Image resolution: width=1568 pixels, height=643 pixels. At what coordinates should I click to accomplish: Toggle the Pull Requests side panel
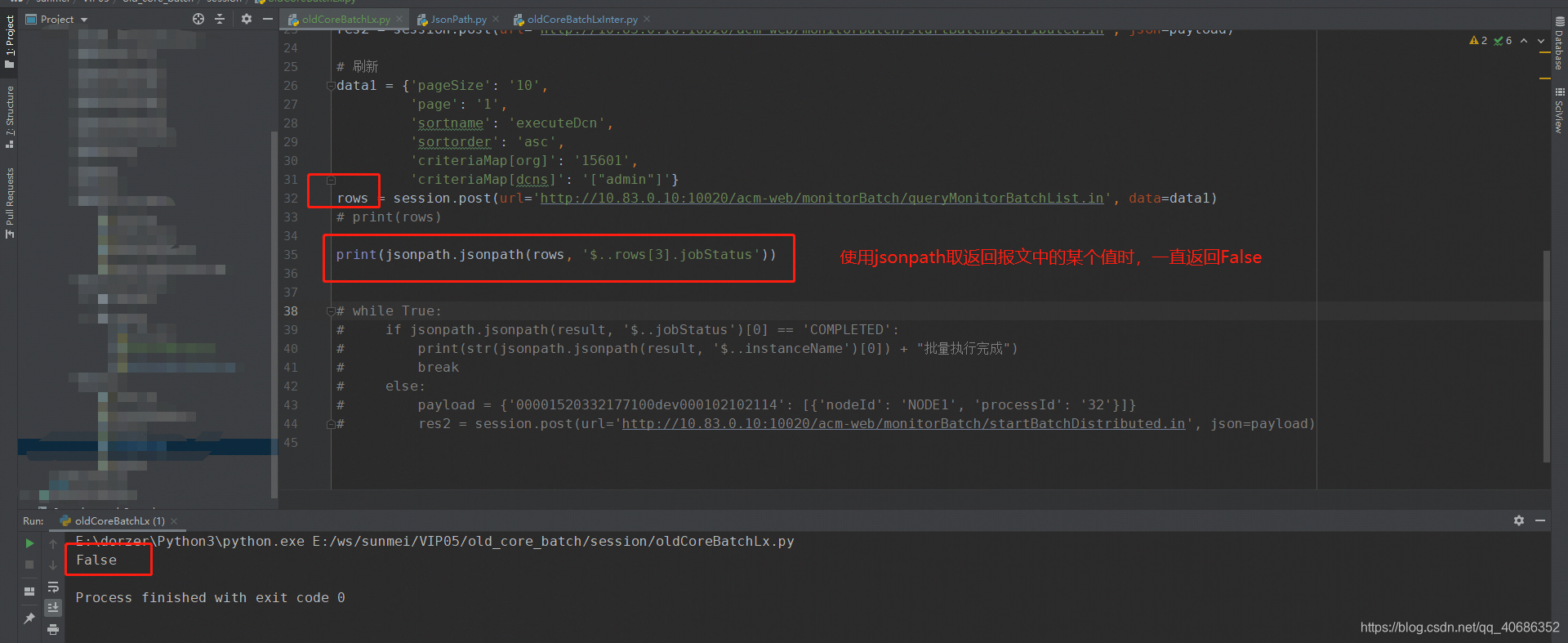(10, 203)
